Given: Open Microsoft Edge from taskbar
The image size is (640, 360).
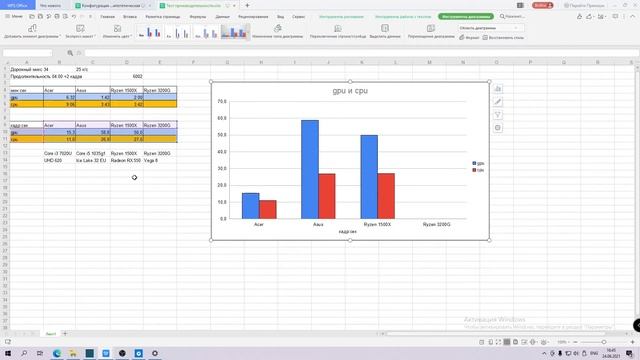Looking at the screenshot, I should click(x=57, y=353).
